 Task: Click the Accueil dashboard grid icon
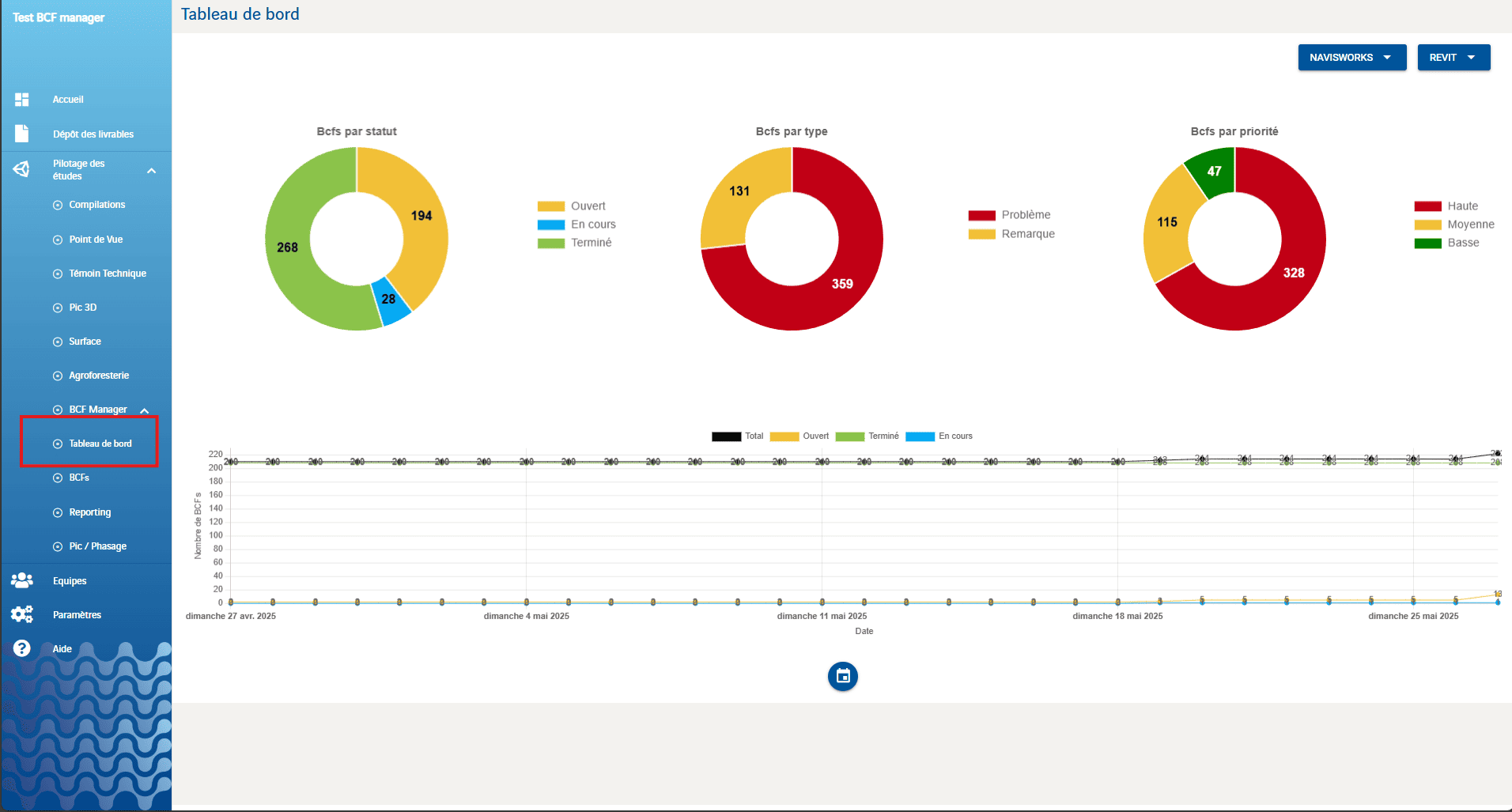[x=22, y=100]
